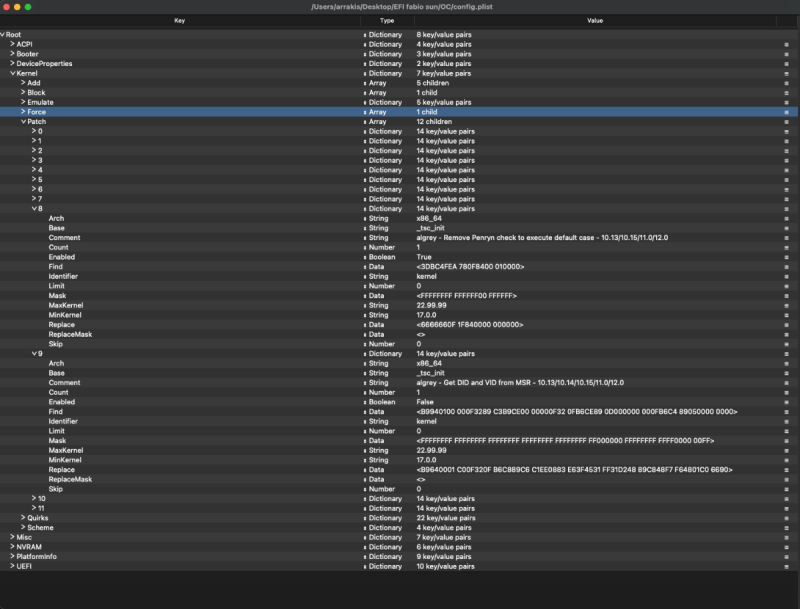Select the Get DID and VID comment value
The width and height of the screenshot is (800, 609).
[x=520, y=383]
